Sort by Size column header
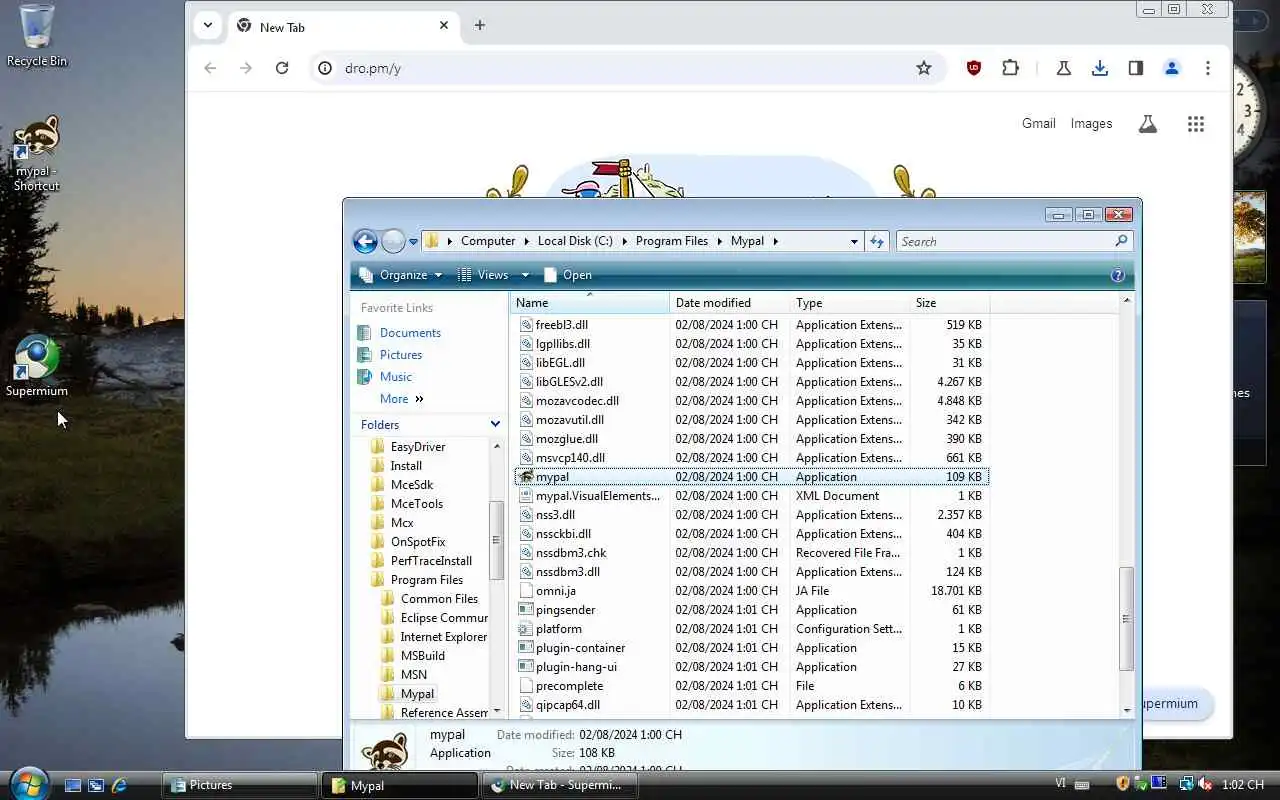Screen dimensions: 1280x800 [x=949, y=303]
